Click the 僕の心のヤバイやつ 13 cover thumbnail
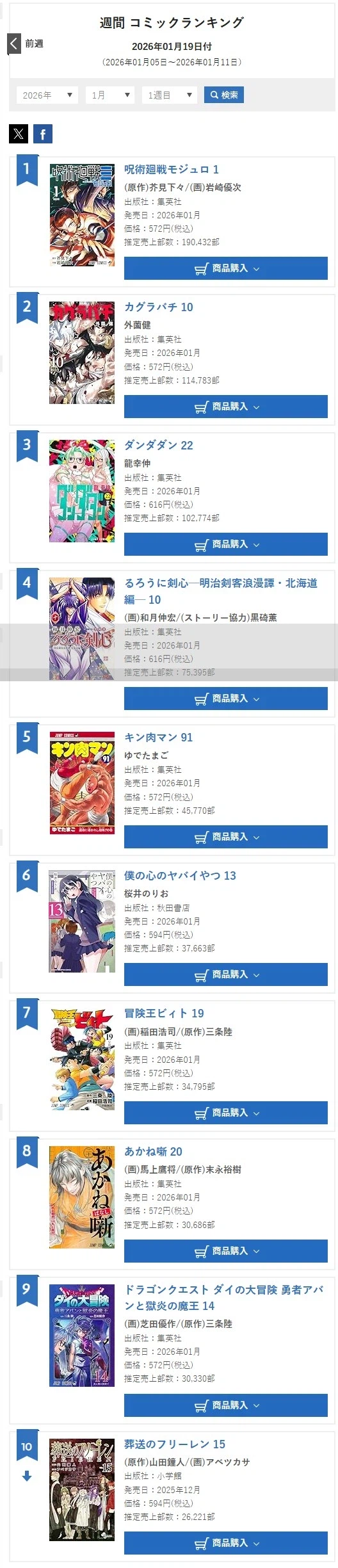Screen dimensions: 338x1568 pos(82,921)
